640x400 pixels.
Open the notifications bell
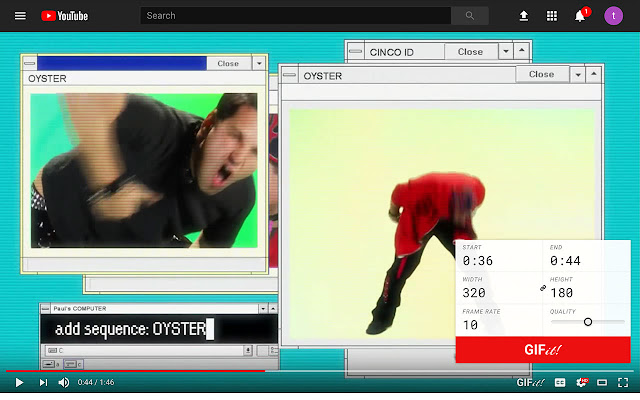coord(580,16)
